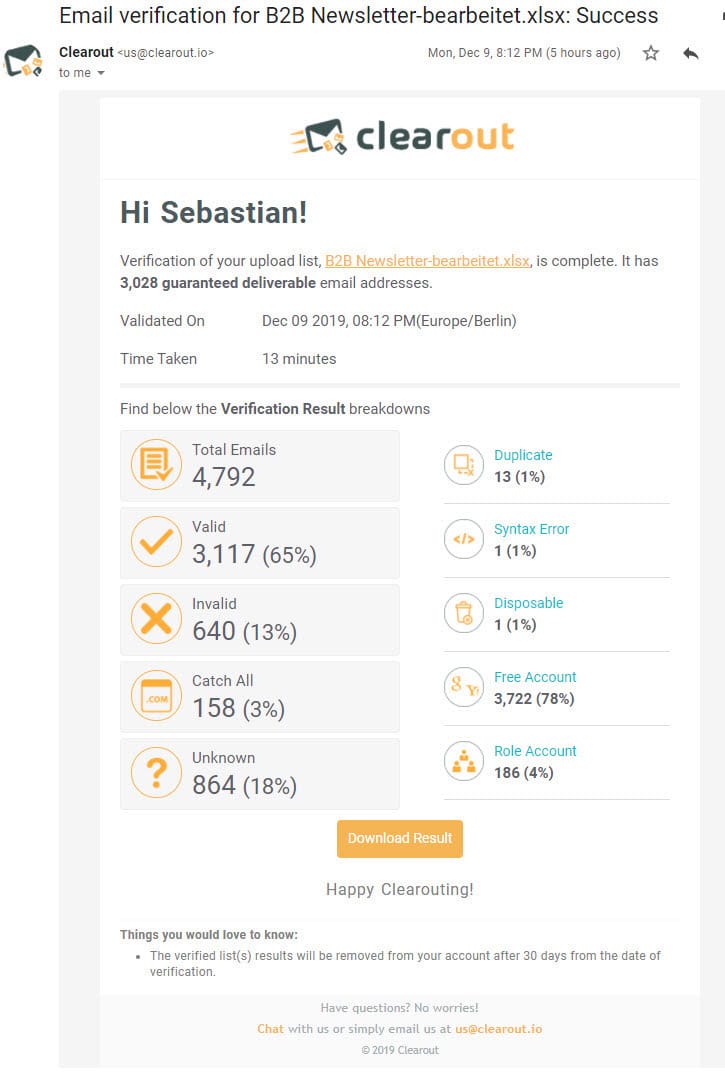
Task: Click the Syntax Error code icon
Action: click(464, 539)
